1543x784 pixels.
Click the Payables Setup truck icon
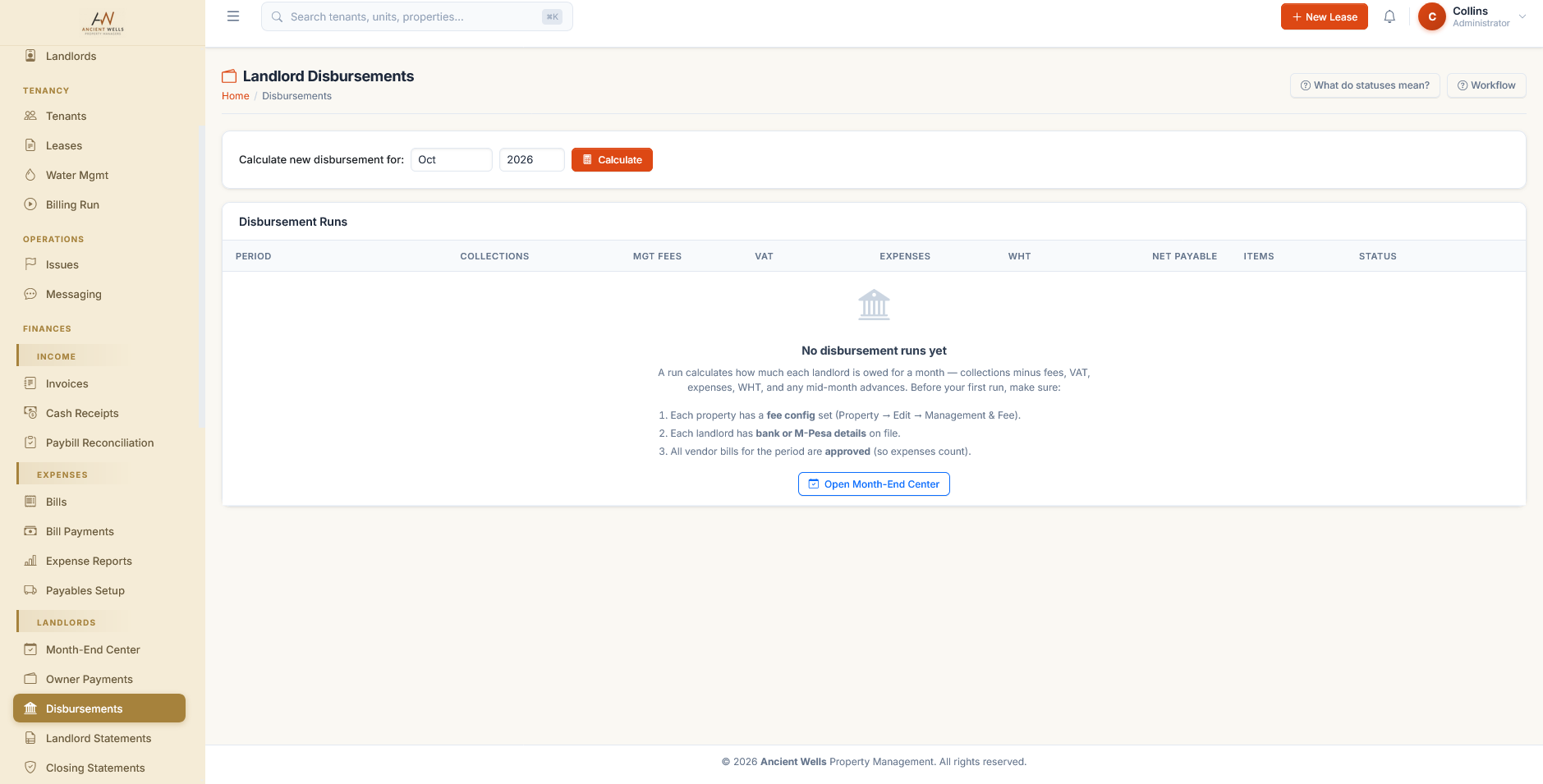coord(30,590)
